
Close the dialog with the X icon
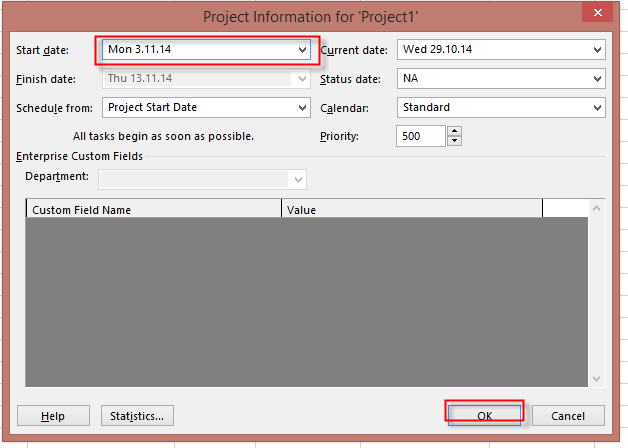coord(597,13)
